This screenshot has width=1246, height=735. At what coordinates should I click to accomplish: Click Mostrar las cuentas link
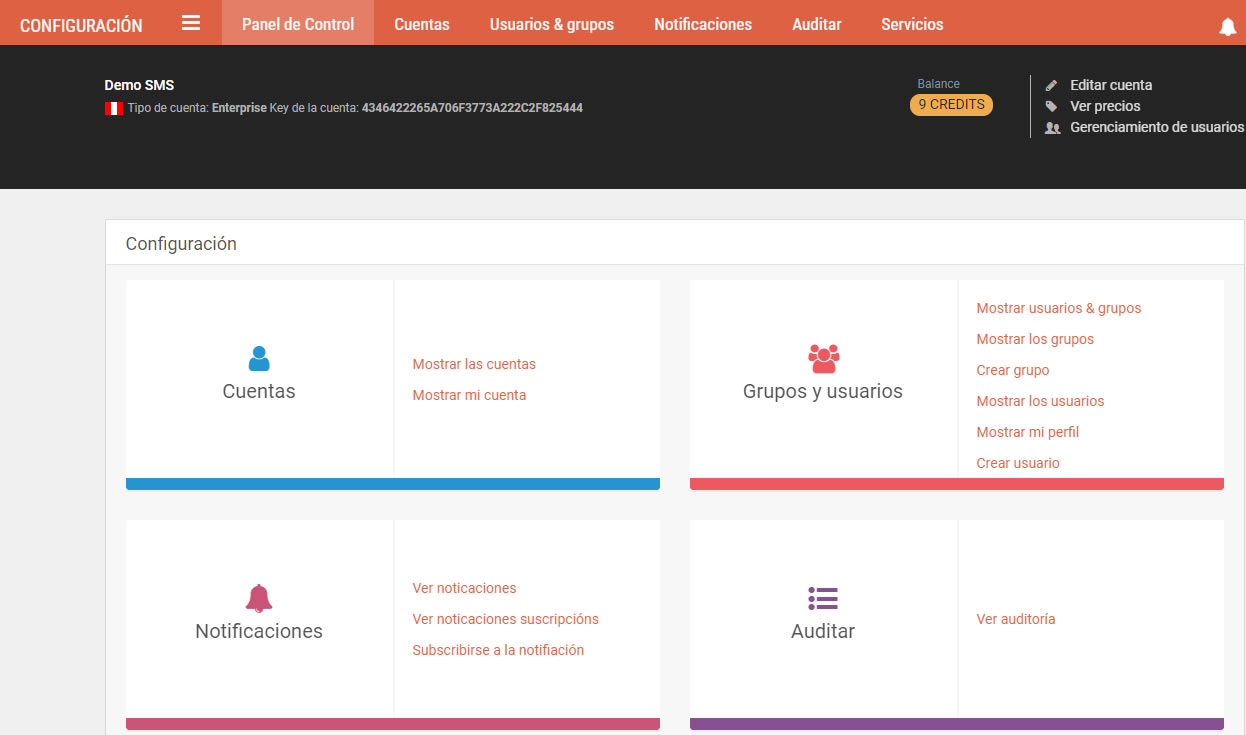(474, 364)
